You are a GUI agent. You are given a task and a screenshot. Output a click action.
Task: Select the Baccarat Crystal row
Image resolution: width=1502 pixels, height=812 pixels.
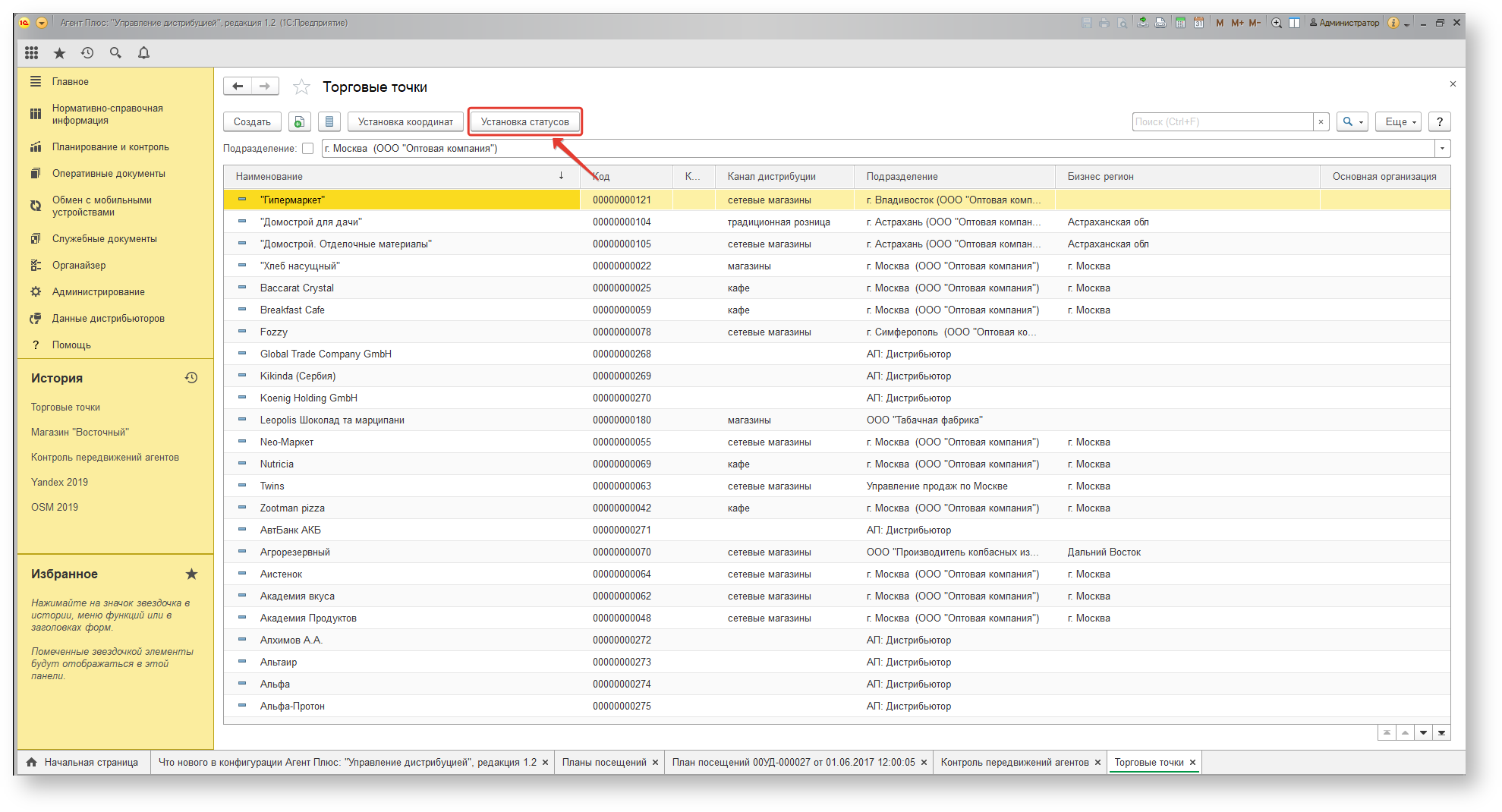(x=837, y=288)
